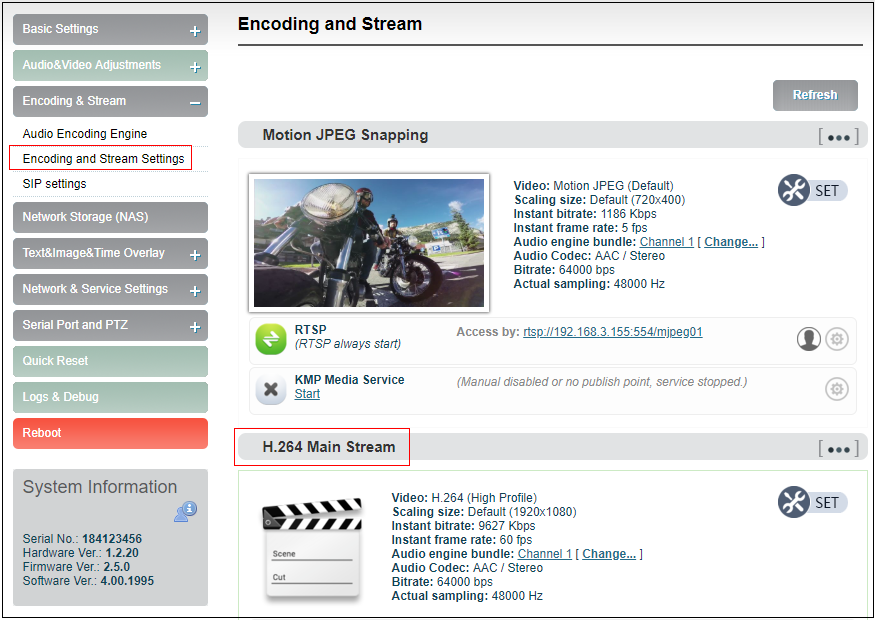Click Start link under KMP Media Service
This screenshot has width=875, height=620.
pyautogui.click(x=307, y=394)
